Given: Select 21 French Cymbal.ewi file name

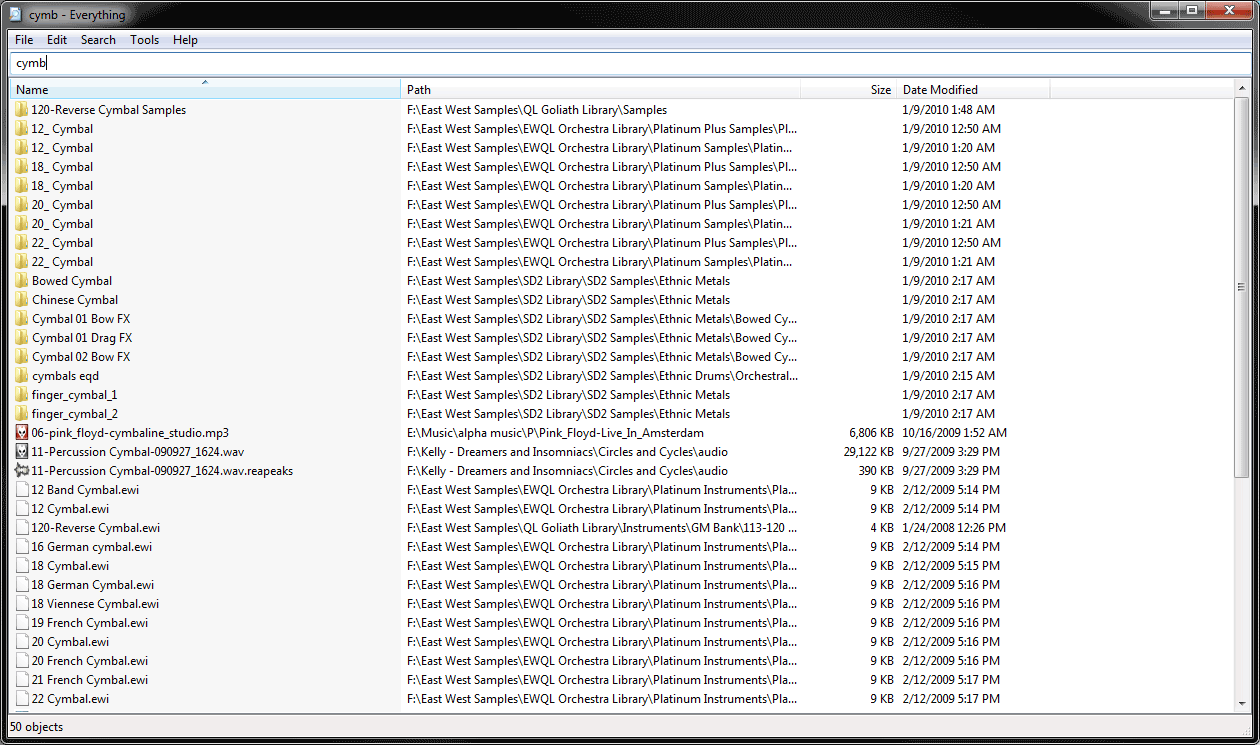Looking at the screenshot, I should click(90, 680).
